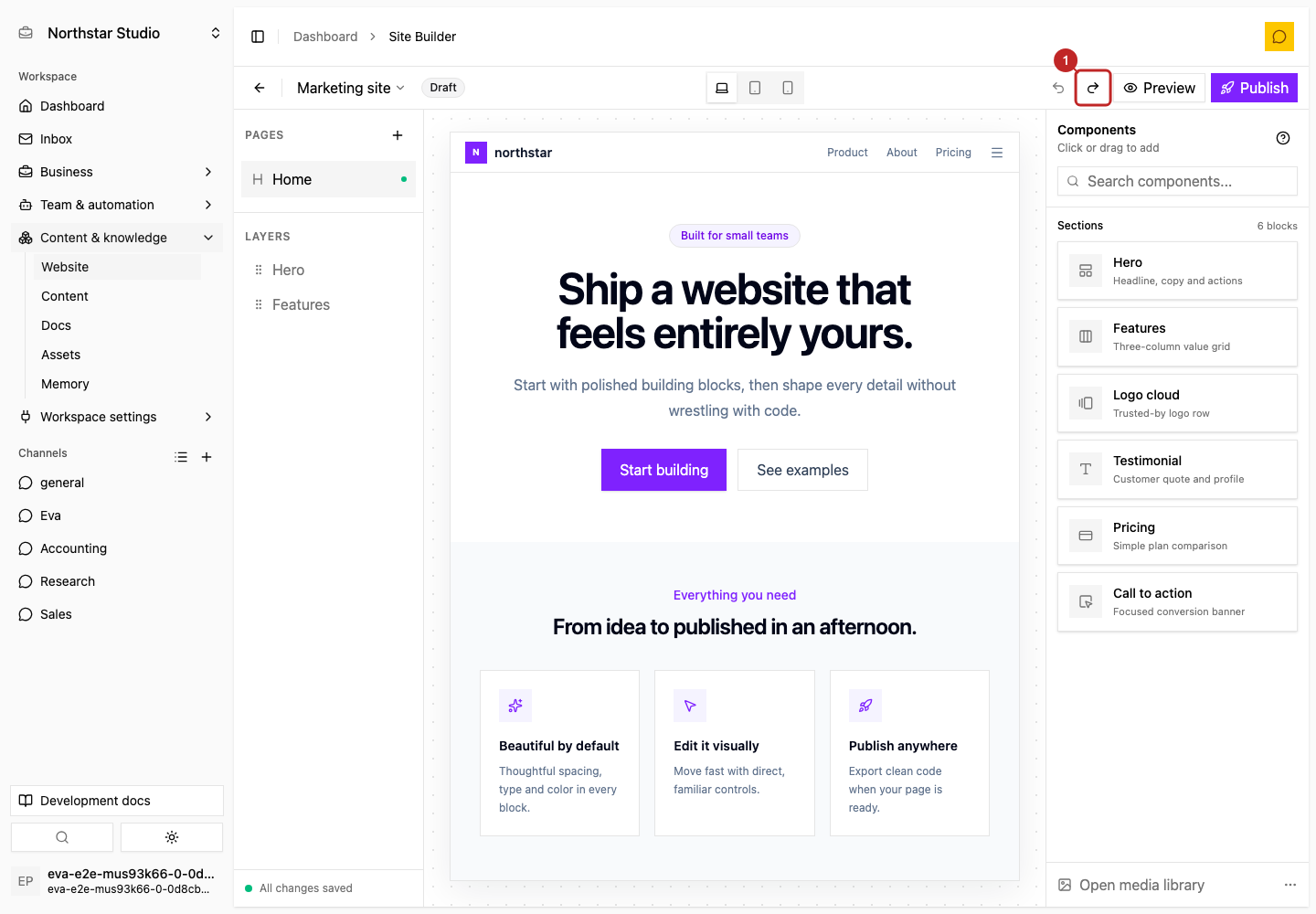Open the yellow chat bubble icon
This screenshot has width=1316, height=914.
point(1279,37)
